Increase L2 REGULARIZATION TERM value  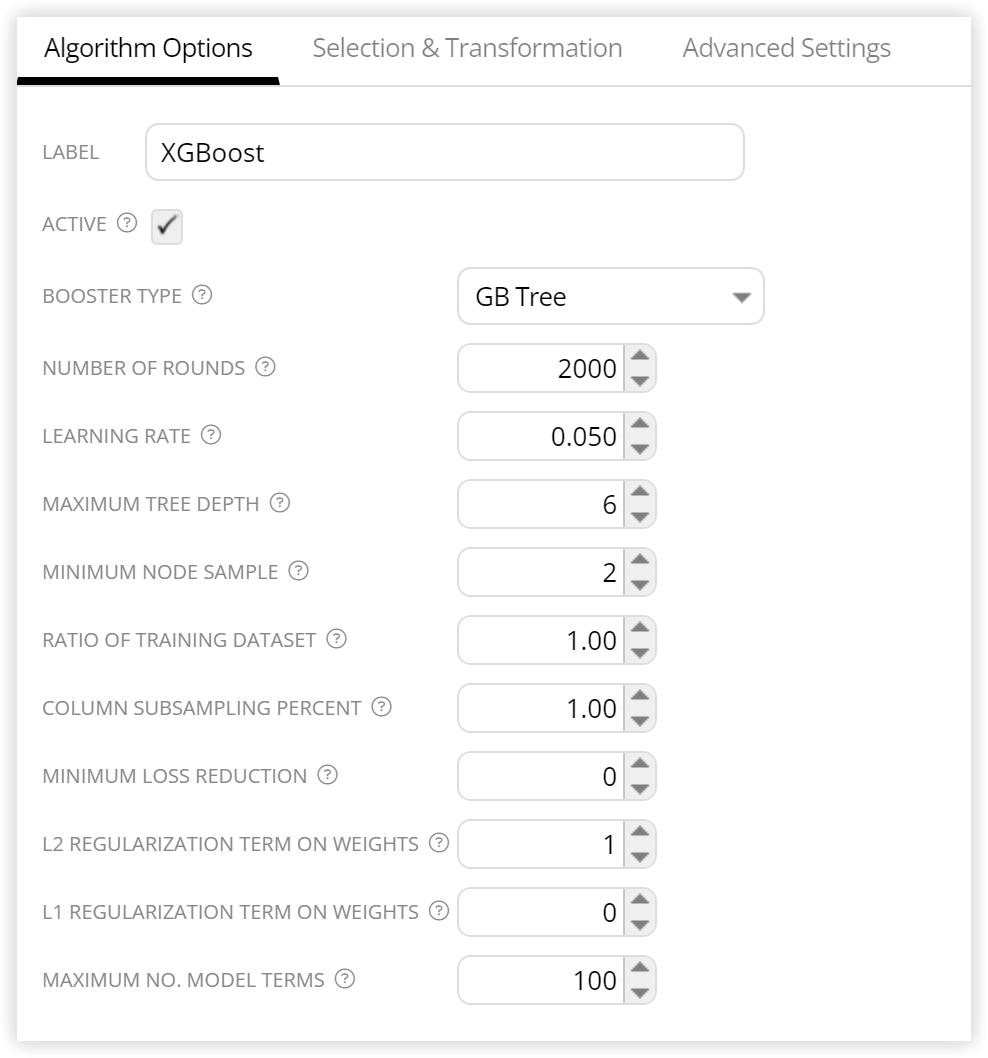[640, 832]
